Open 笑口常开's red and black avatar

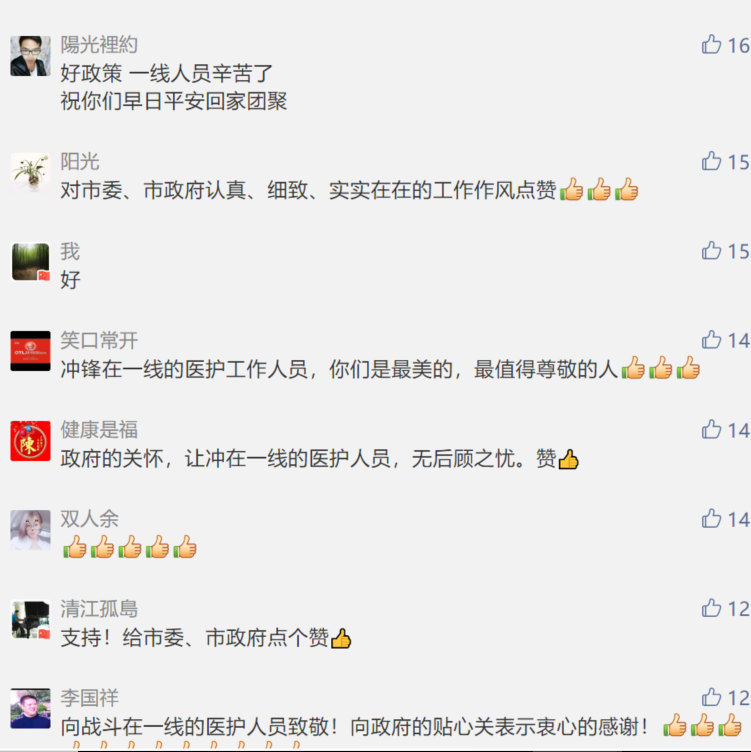pos(30,351)
